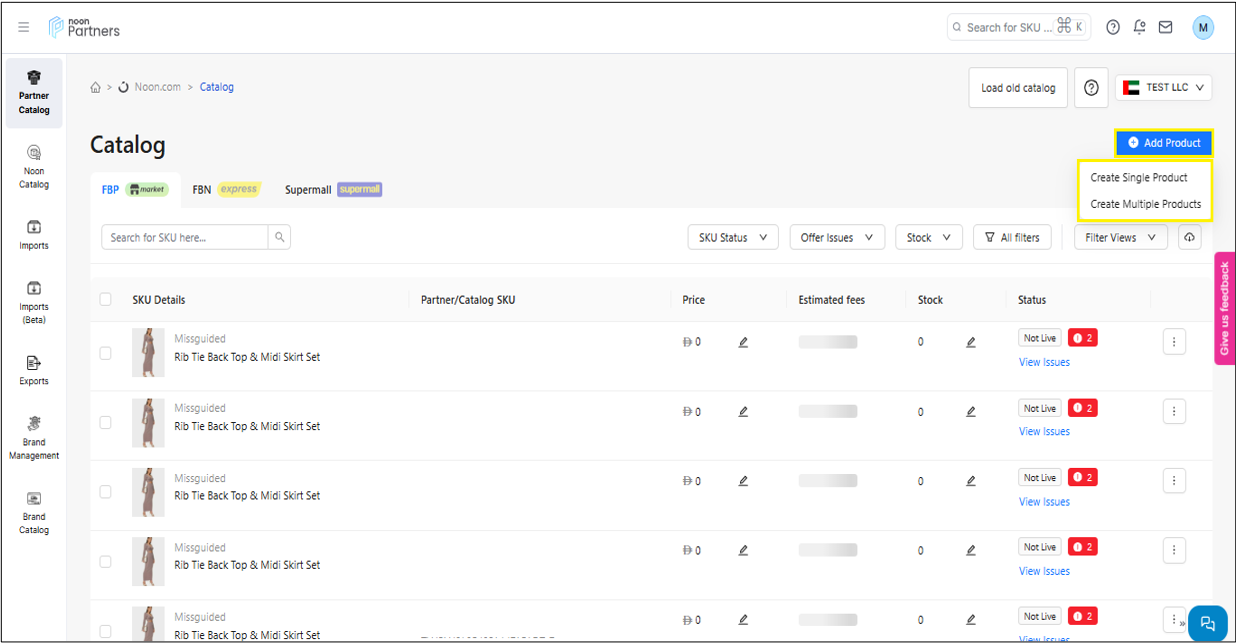Click the Noon Partners logo
This screenshot has height=643, width=1236.
point(85,27)
